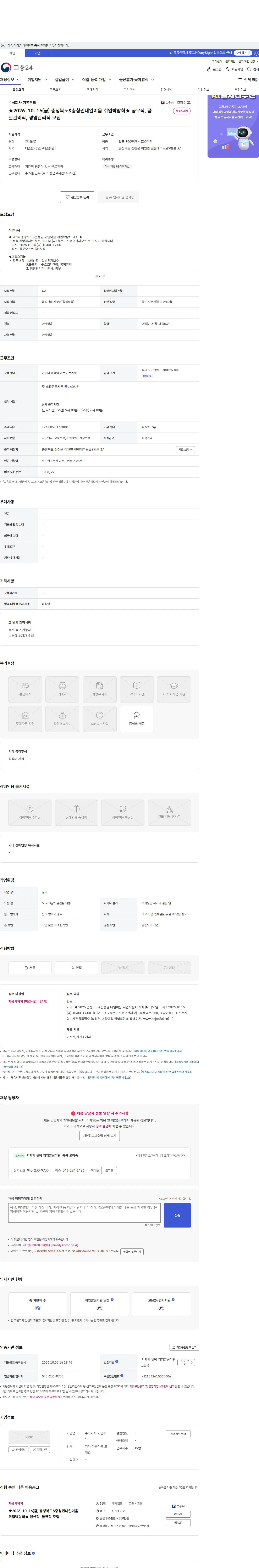
Task: Switch to the 기업 tab
Action: (x=37, y=53)
